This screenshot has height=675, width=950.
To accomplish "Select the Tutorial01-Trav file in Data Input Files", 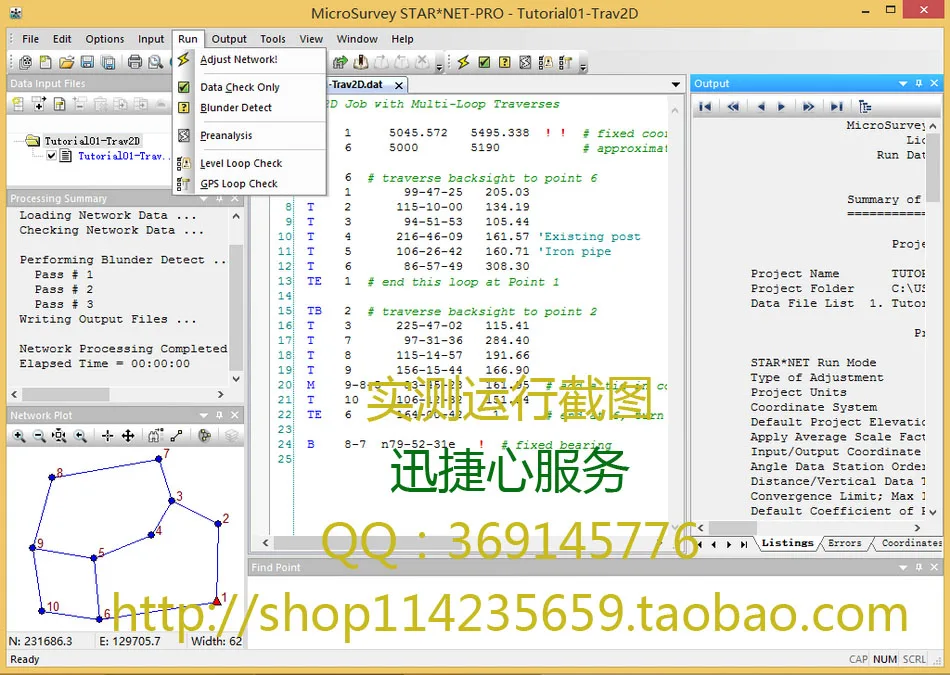I will (x=122, y=156).
